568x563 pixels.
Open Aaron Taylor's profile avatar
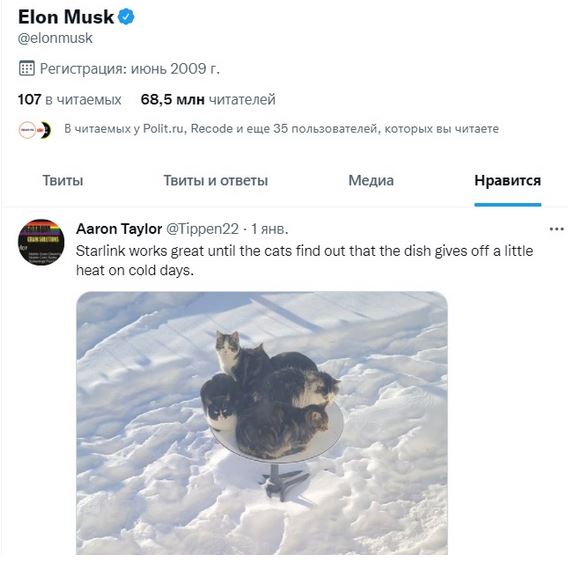pyautogui.click(x=41, y=242)
